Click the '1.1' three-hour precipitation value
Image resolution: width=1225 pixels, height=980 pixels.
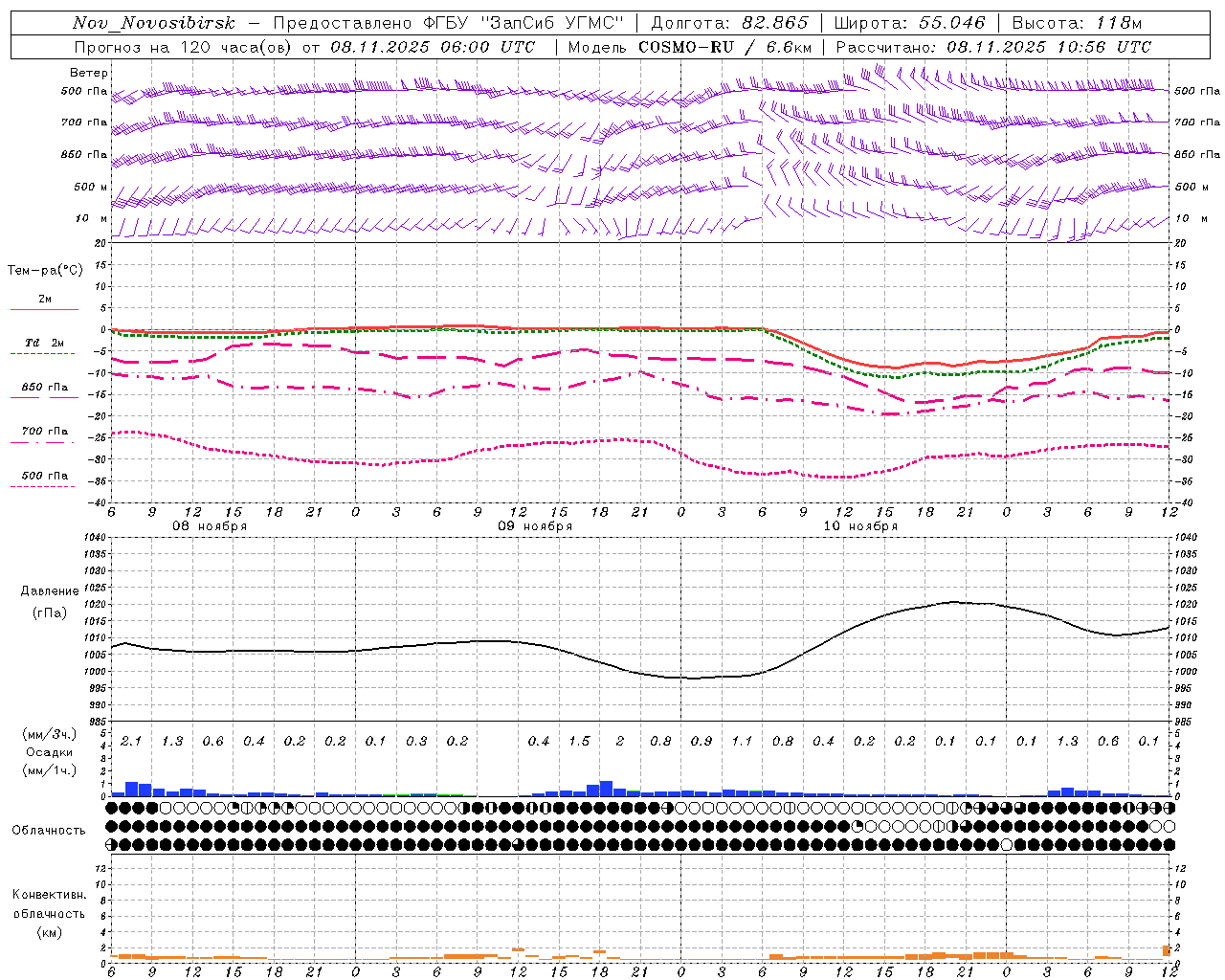click(742, 742)
